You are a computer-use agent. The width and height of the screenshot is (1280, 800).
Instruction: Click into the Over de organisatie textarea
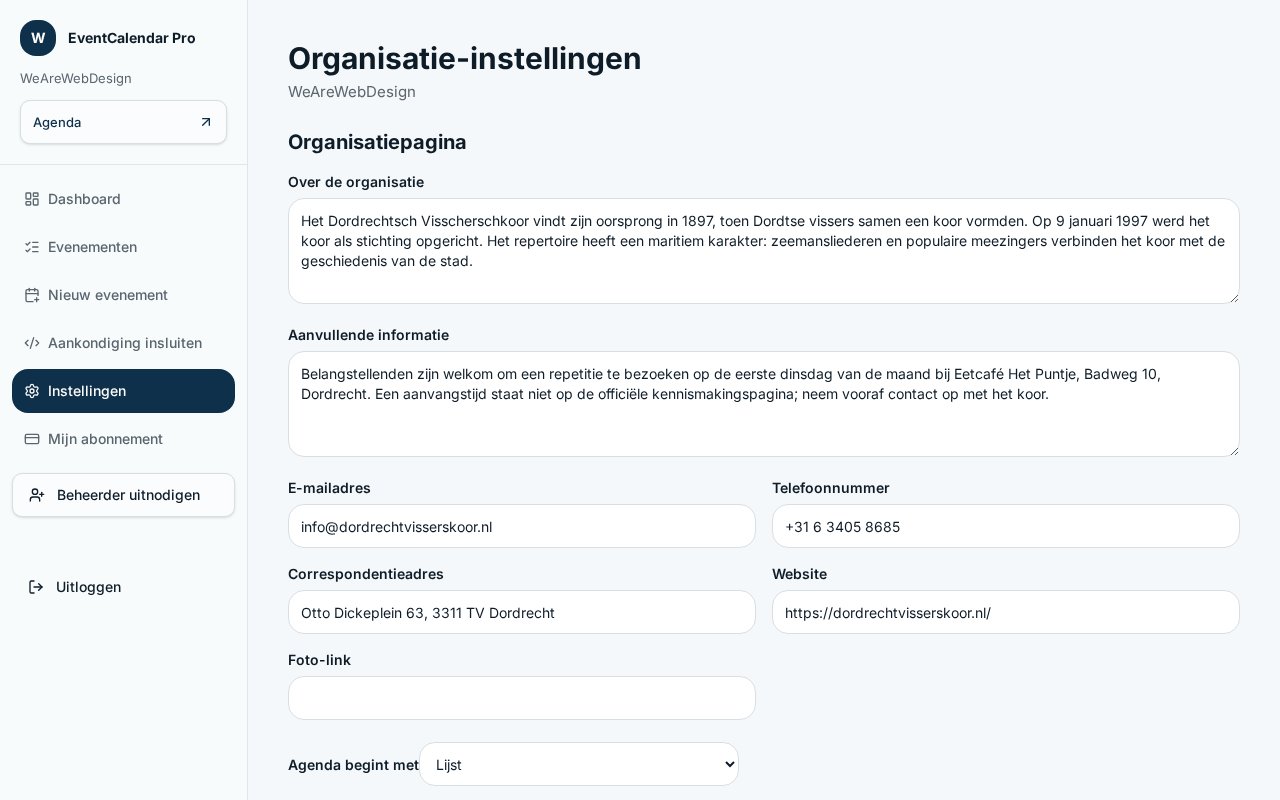point(764,251)
